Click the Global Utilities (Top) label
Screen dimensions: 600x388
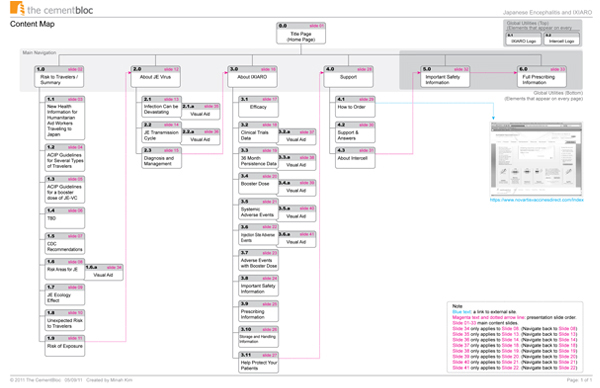pos(527,23)
